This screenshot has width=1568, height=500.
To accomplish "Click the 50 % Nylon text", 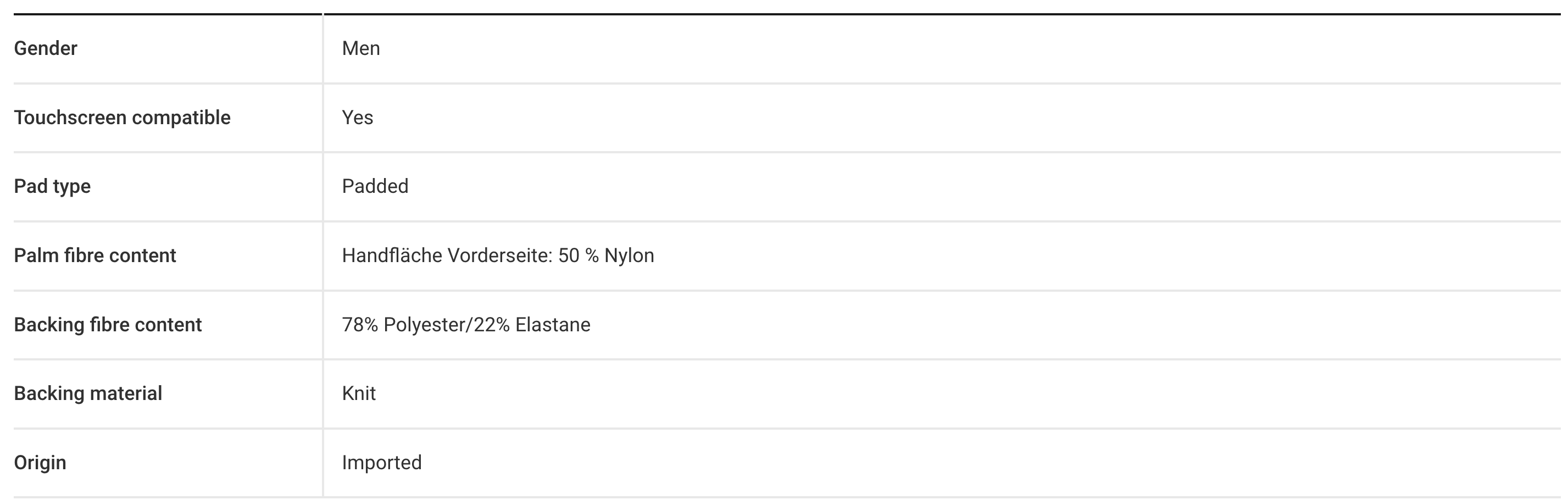I will tap(606, 255).
